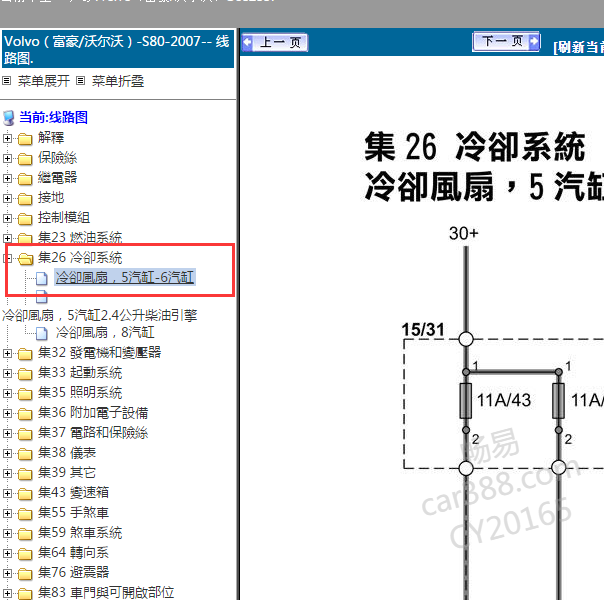Click the folder icon for 繼電器
Image resolution: width=604 pixels, height=600 pixels.
(25, 179)
